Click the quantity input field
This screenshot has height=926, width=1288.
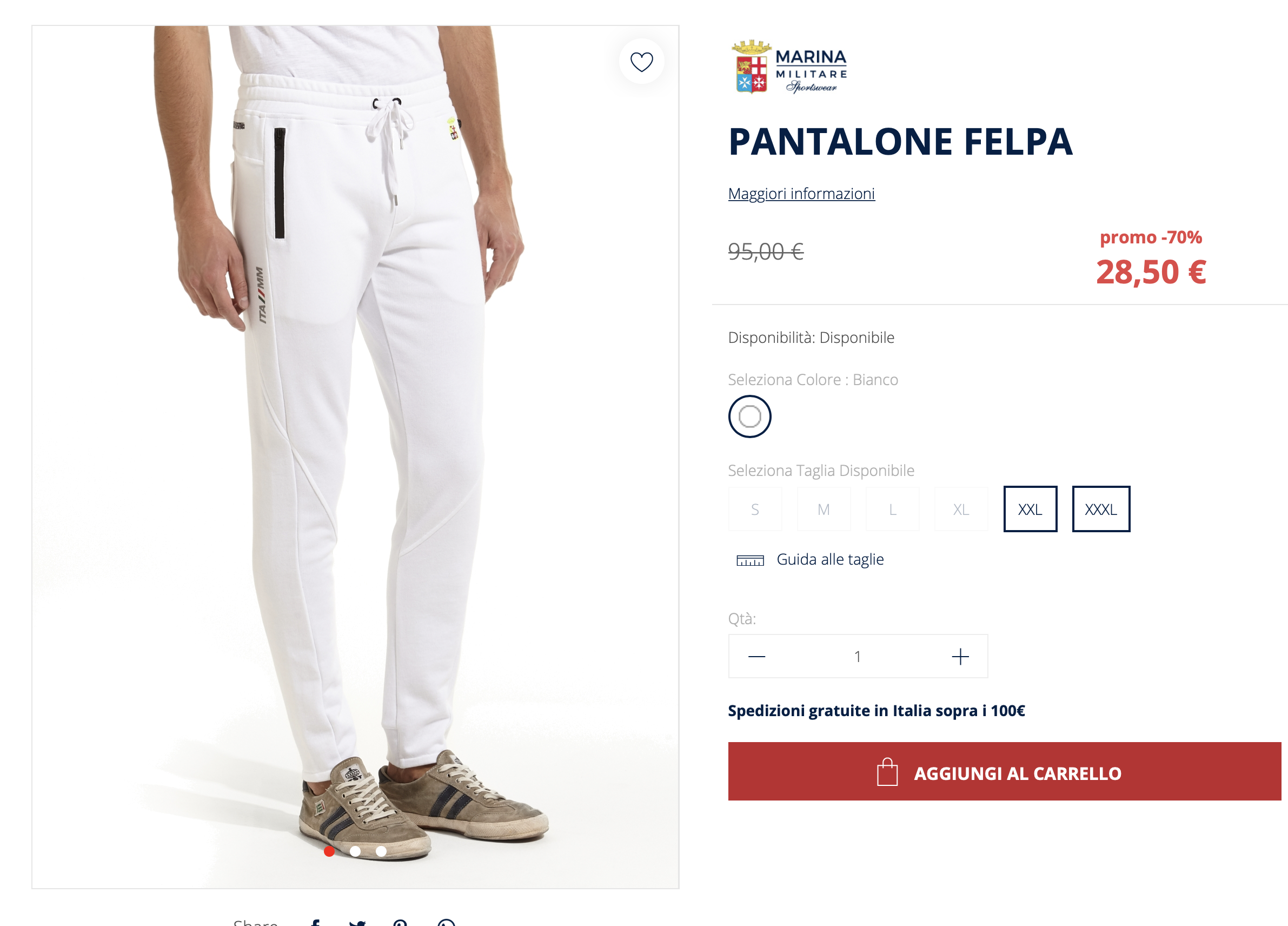[x=857, y=656]
